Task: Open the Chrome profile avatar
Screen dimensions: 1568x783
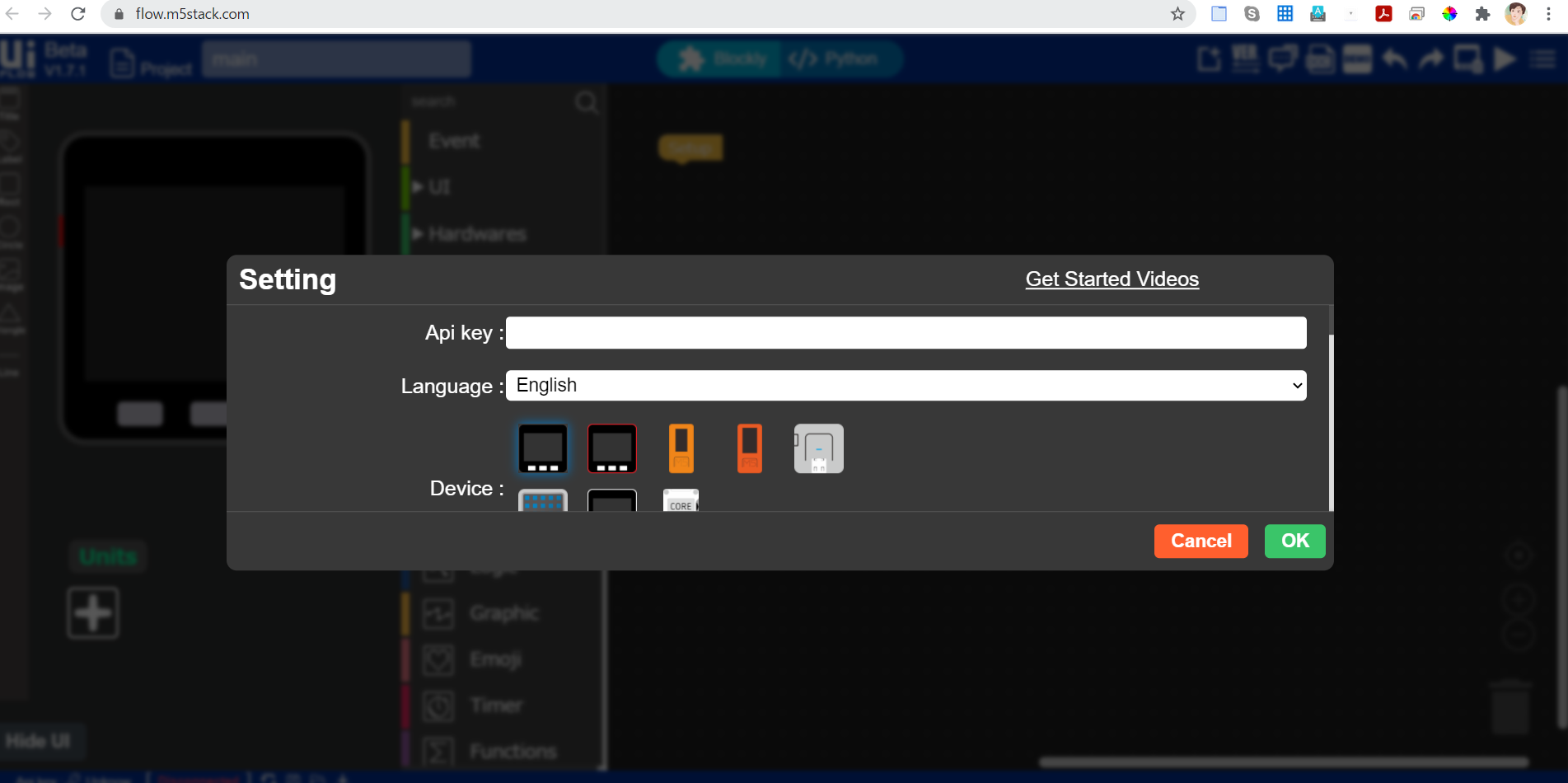Action: (x=1515, y=14)
